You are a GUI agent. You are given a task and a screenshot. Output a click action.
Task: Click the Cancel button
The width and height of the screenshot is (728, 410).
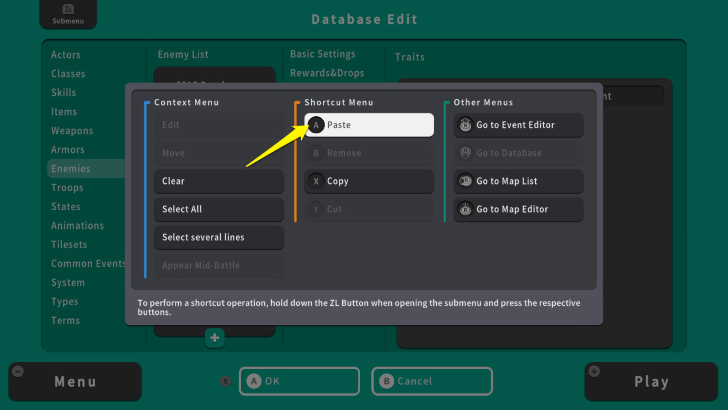pyautogui.click(x=432, y=381)
